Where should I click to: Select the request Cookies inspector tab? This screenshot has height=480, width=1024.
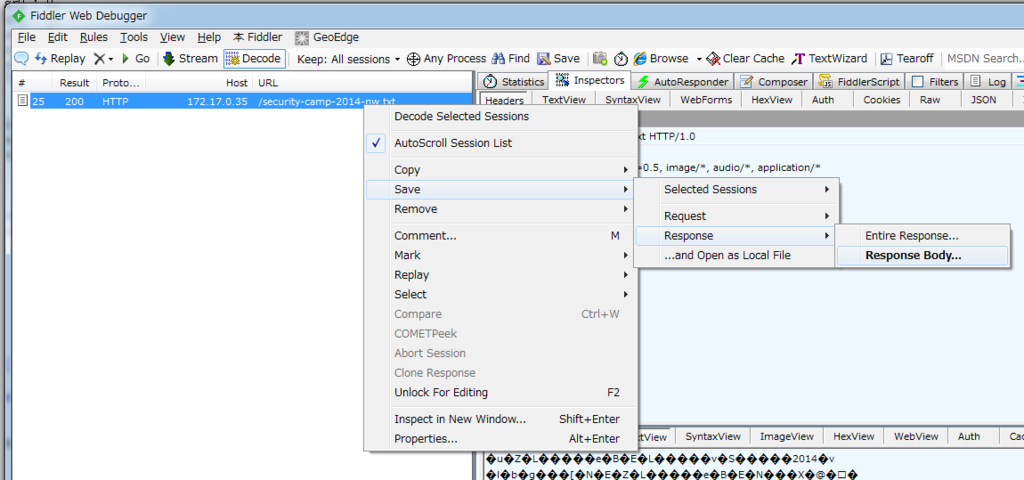(882, 100)
